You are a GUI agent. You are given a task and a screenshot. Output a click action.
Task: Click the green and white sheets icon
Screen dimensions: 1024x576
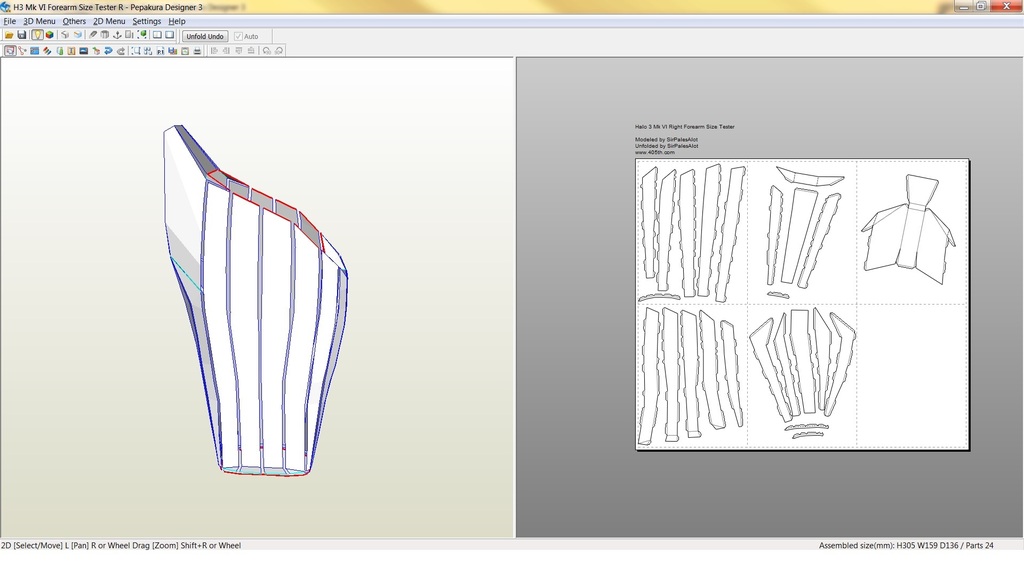(x=59, y=50)
